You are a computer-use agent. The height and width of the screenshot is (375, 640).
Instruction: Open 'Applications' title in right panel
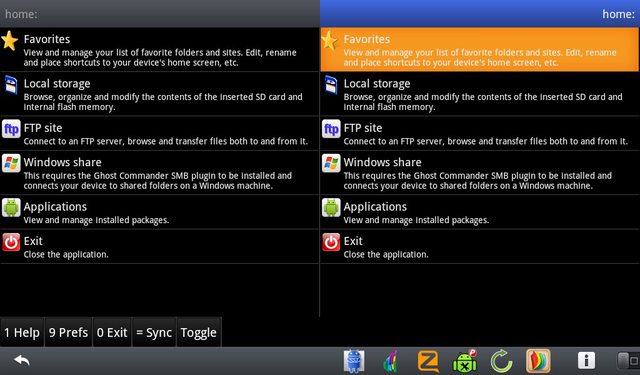click(x=375, y=207)
